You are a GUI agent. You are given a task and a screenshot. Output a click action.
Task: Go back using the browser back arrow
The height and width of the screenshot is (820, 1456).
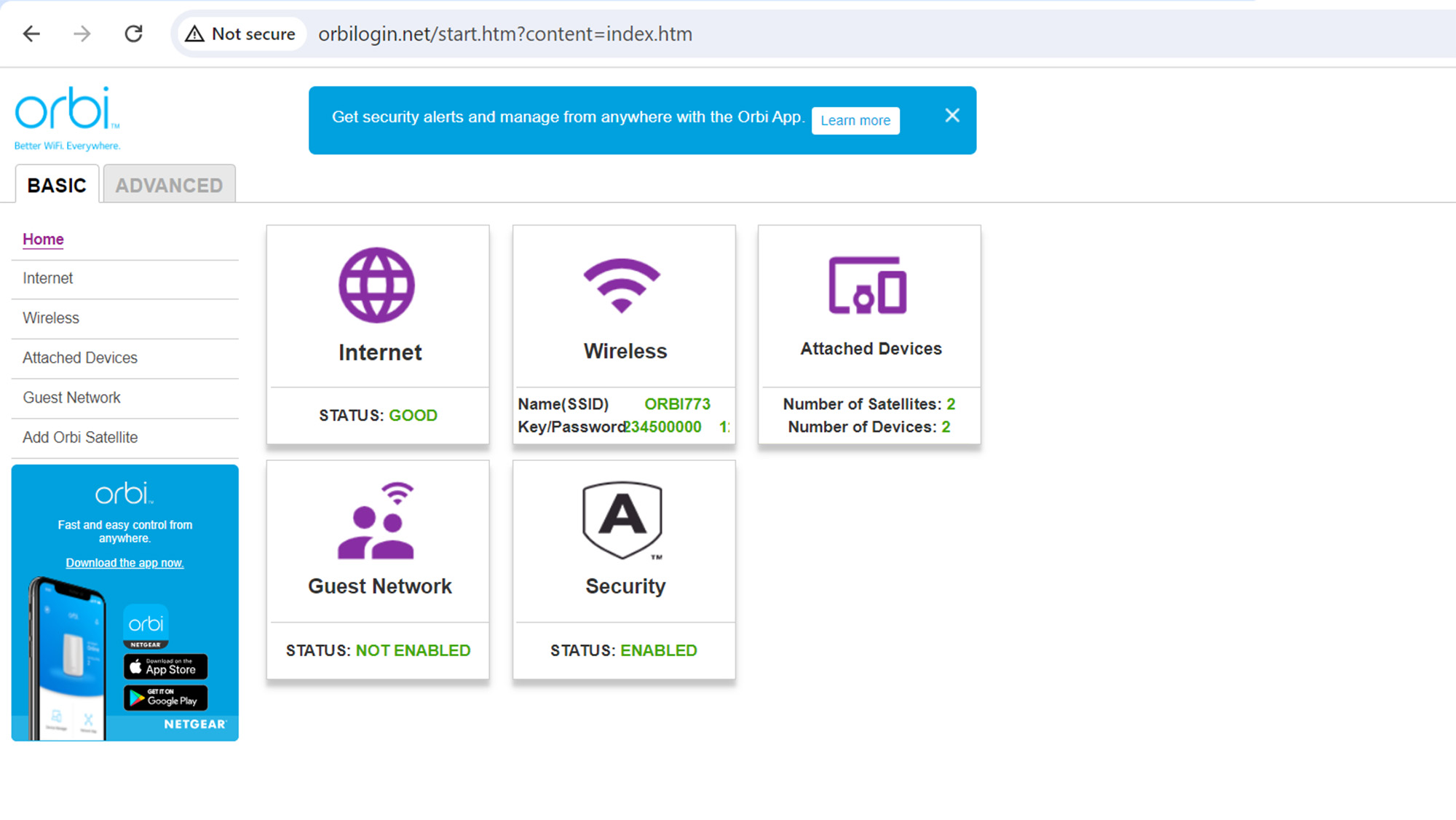(31, 33)
